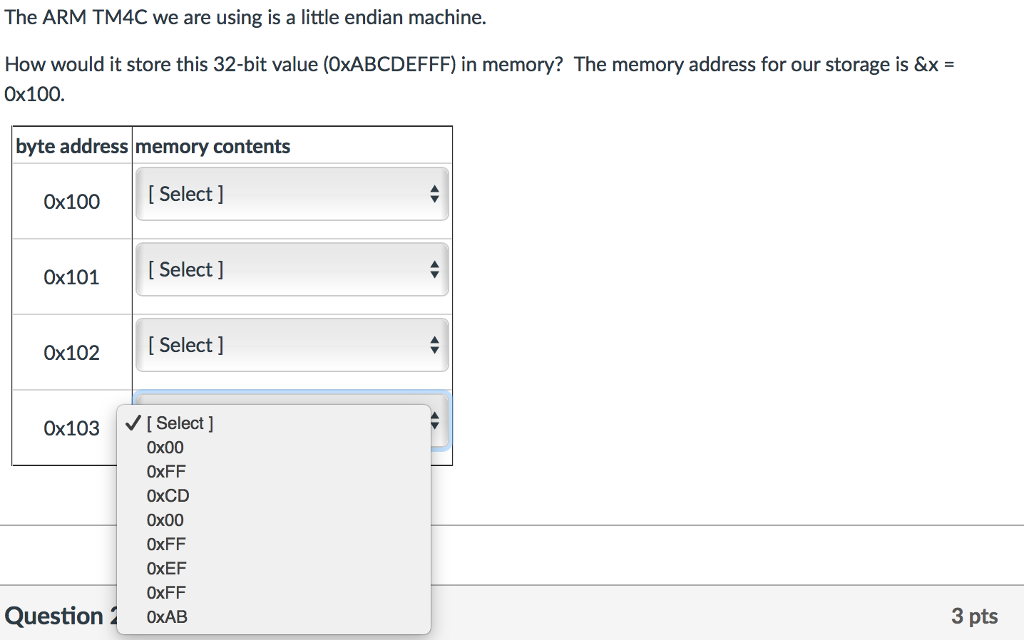Click the 0x103 byte address cell

tap(72, 428)
